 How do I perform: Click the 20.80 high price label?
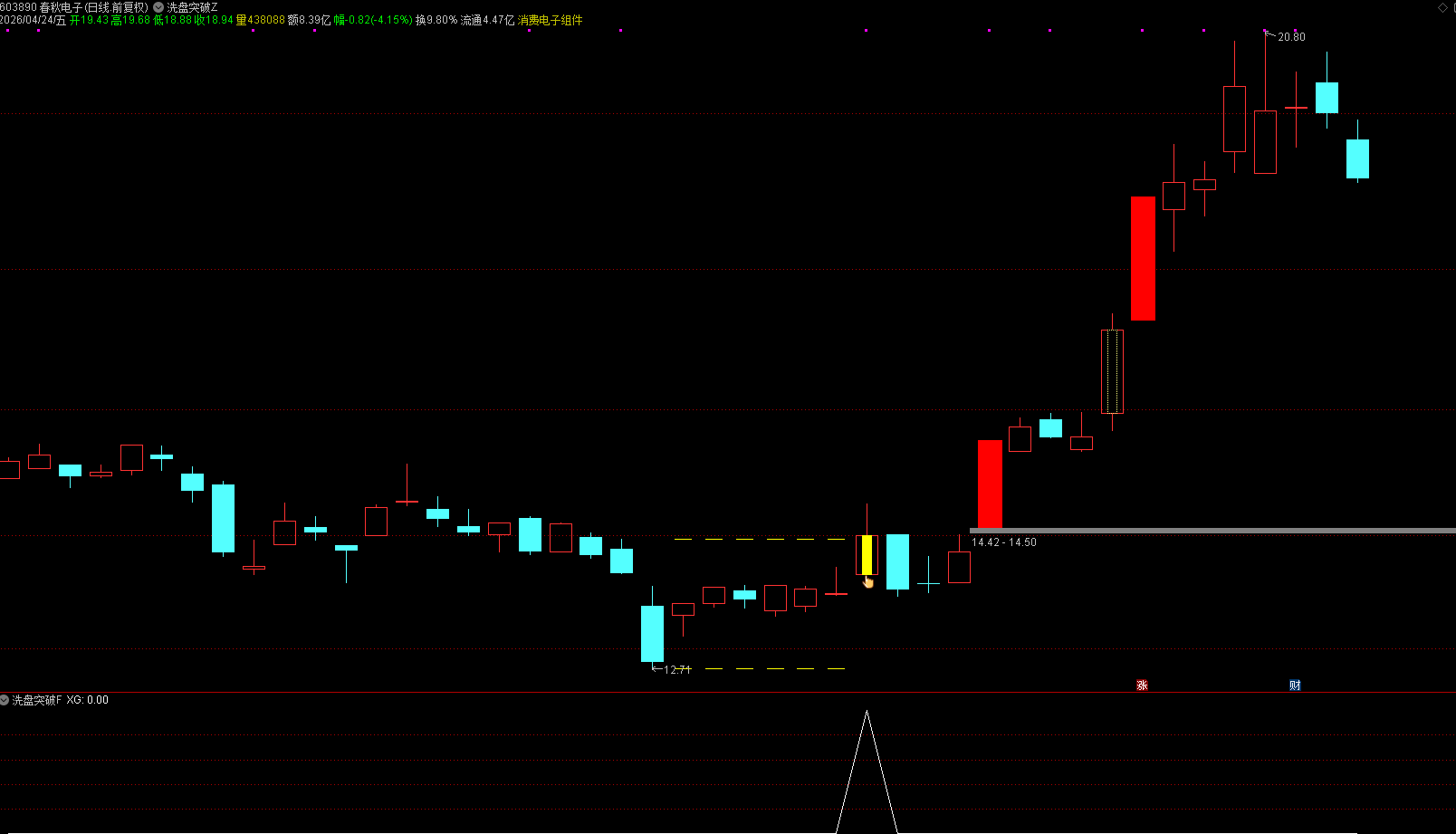pyautogui.click(x=1291, y=37)
